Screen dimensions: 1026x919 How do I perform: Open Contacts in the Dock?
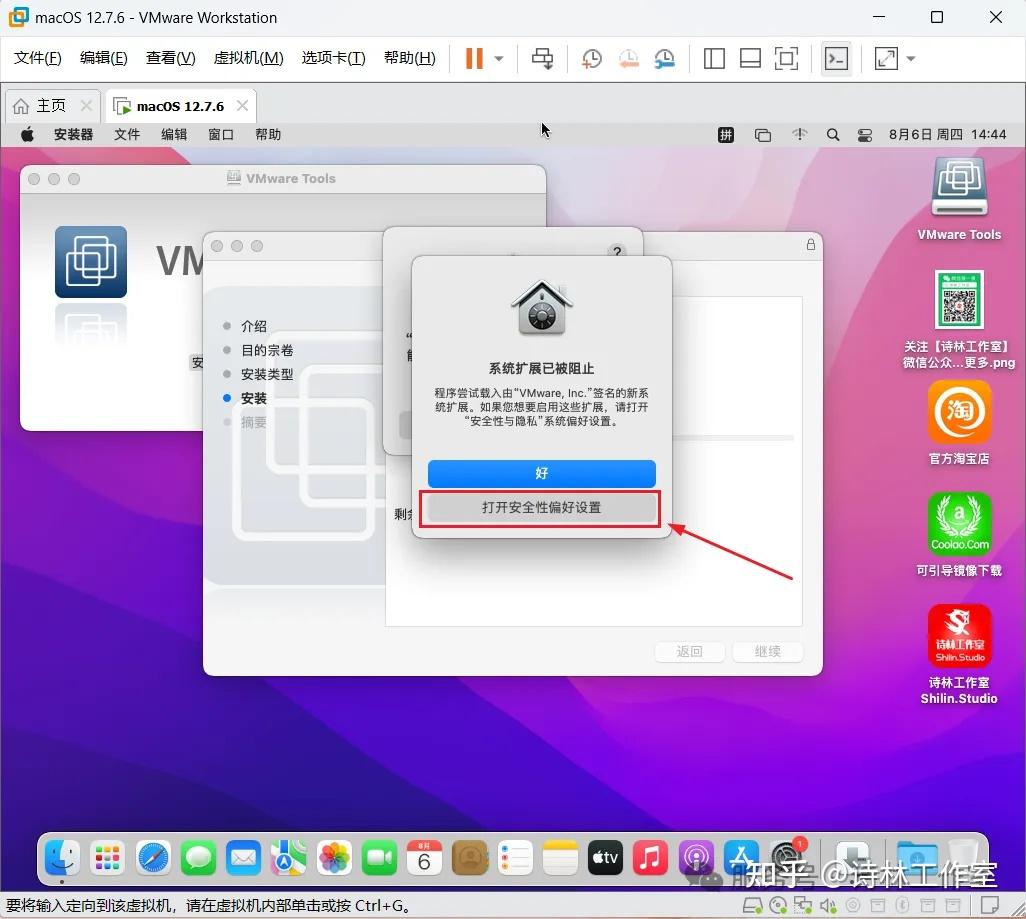coord(470,857)
